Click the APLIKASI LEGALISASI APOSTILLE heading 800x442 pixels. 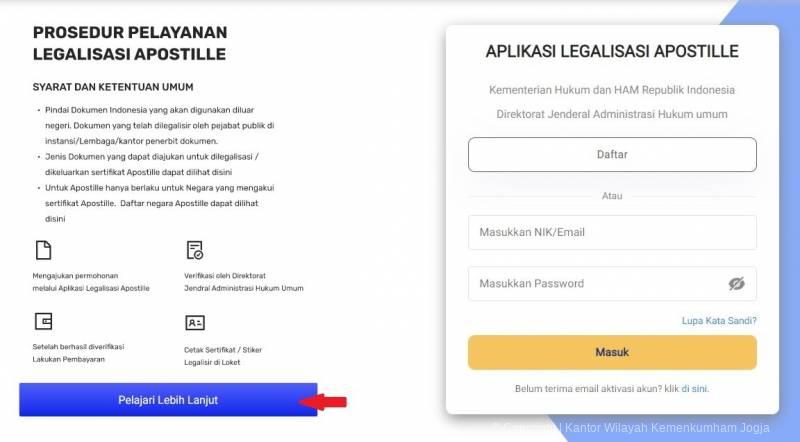[x=612, y=51]
